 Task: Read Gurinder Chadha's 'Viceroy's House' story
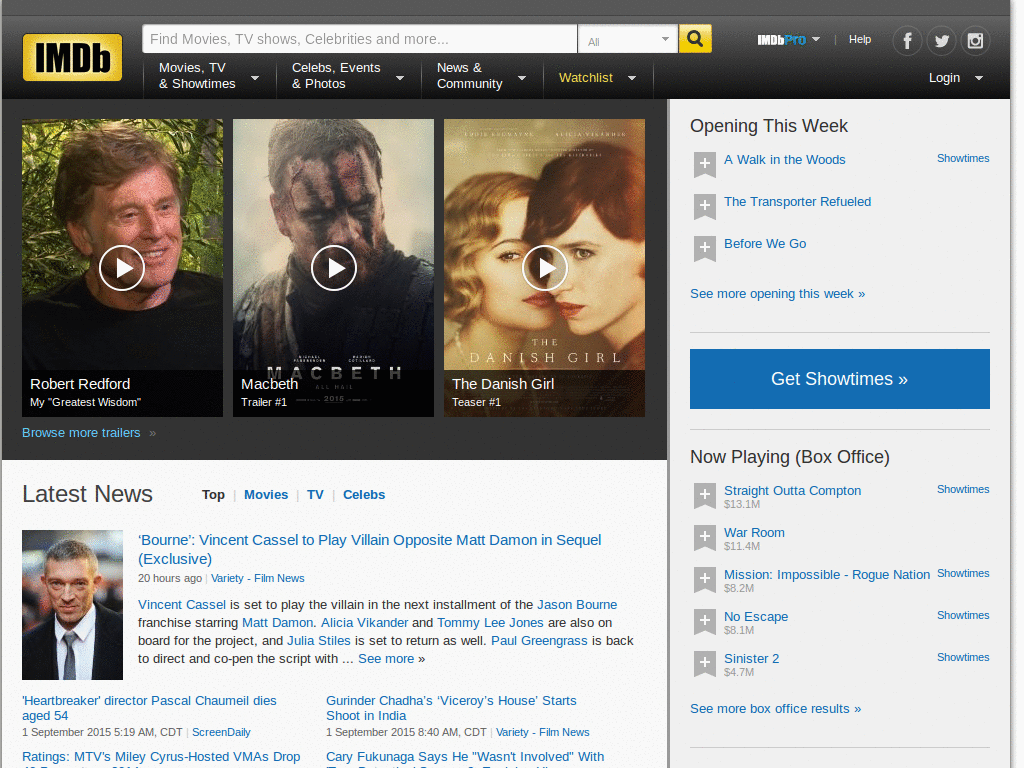[451, 708]
